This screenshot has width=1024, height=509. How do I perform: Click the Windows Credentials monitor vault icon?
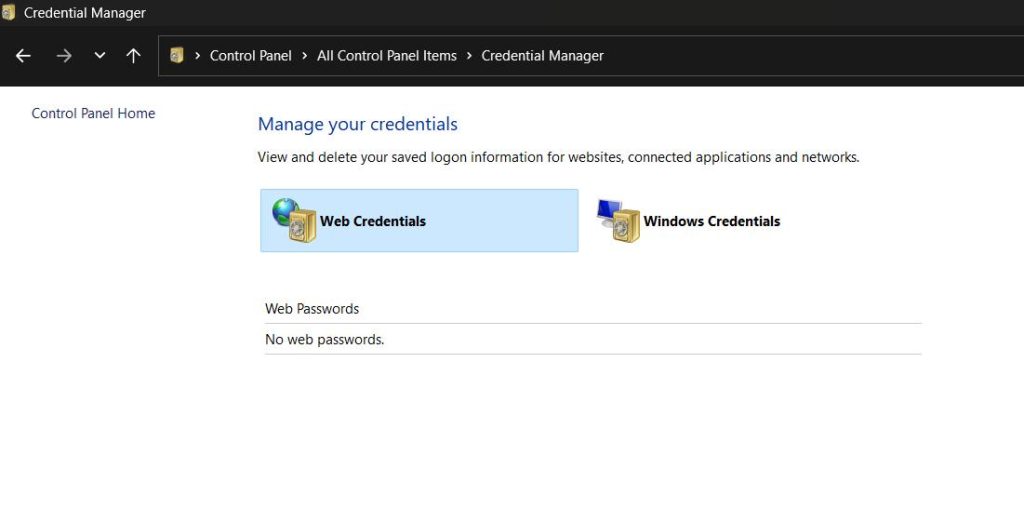tap(618, 221)
